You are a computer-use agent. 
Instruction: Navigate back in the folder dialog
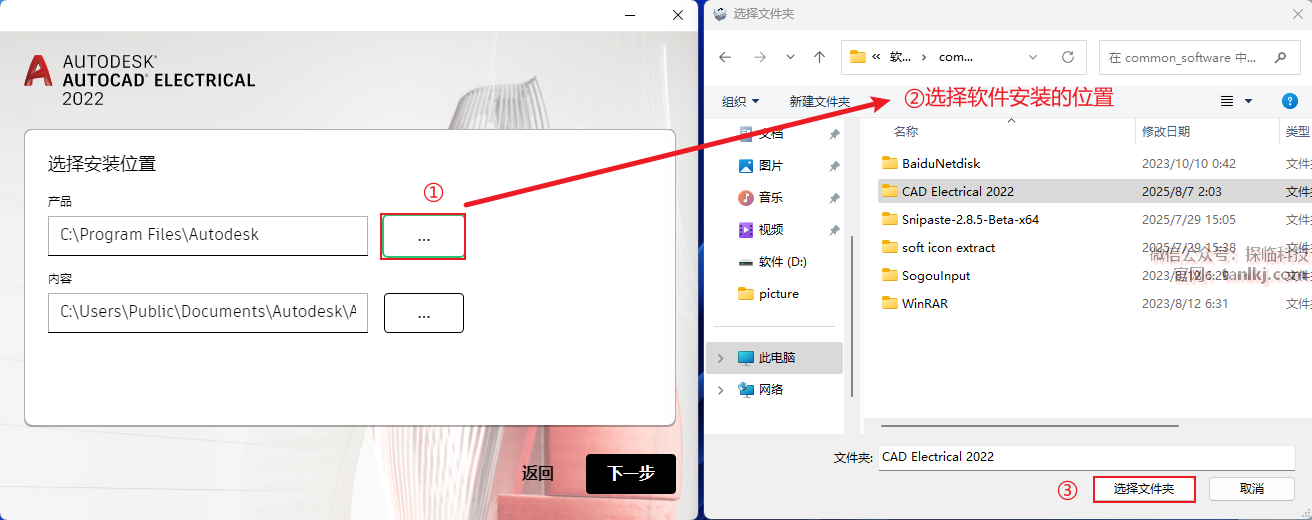pos(725,57)
